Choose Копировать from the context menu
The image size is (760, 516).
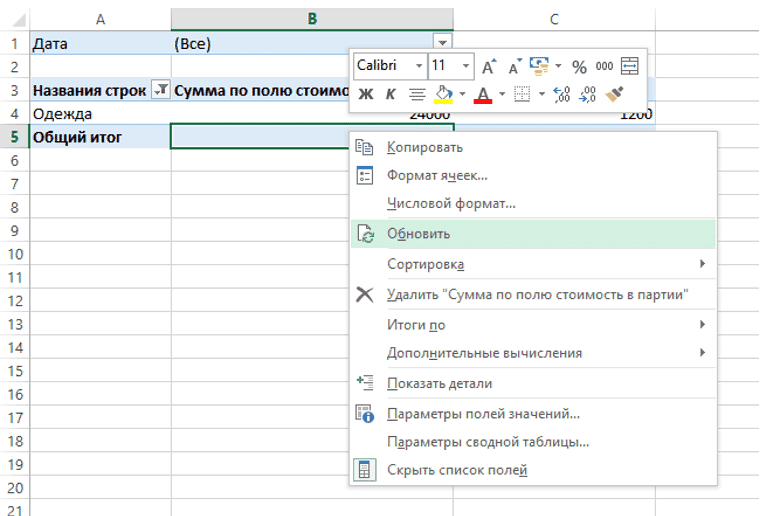tap(424, 147)
